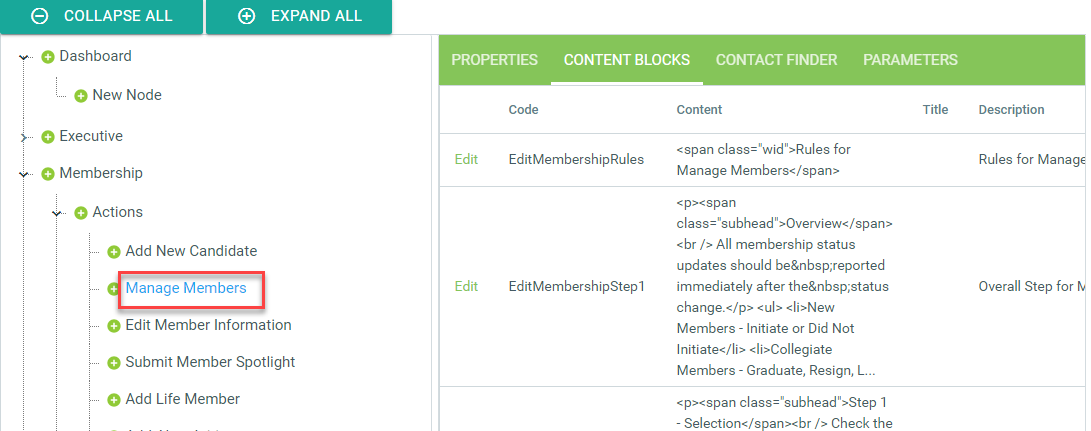Click the green plus icon beside Dashboard
The width and height of the screenshot is (1091, 431).
point(48,57)
